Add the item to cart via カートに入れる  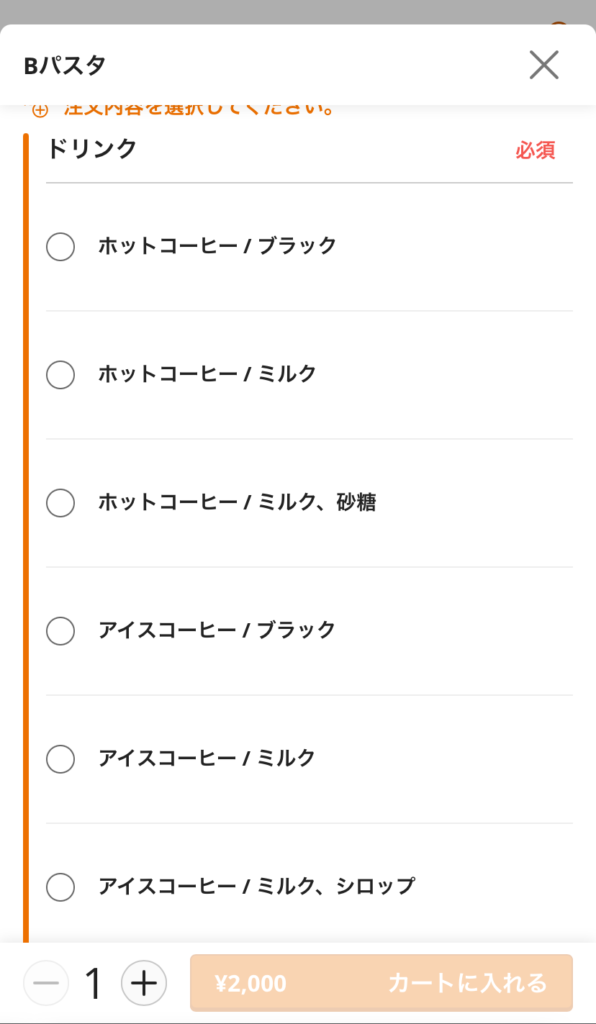click(x=471, y=983)
